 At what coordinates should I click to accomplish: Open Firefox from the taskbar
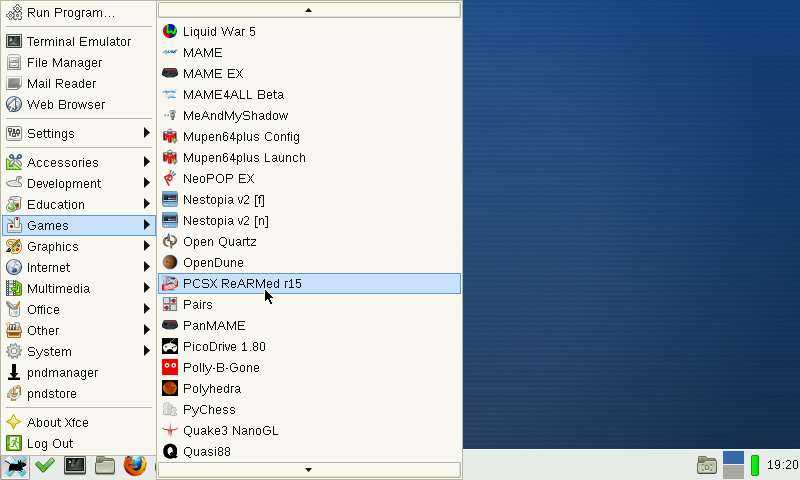(x=135, y=465)
